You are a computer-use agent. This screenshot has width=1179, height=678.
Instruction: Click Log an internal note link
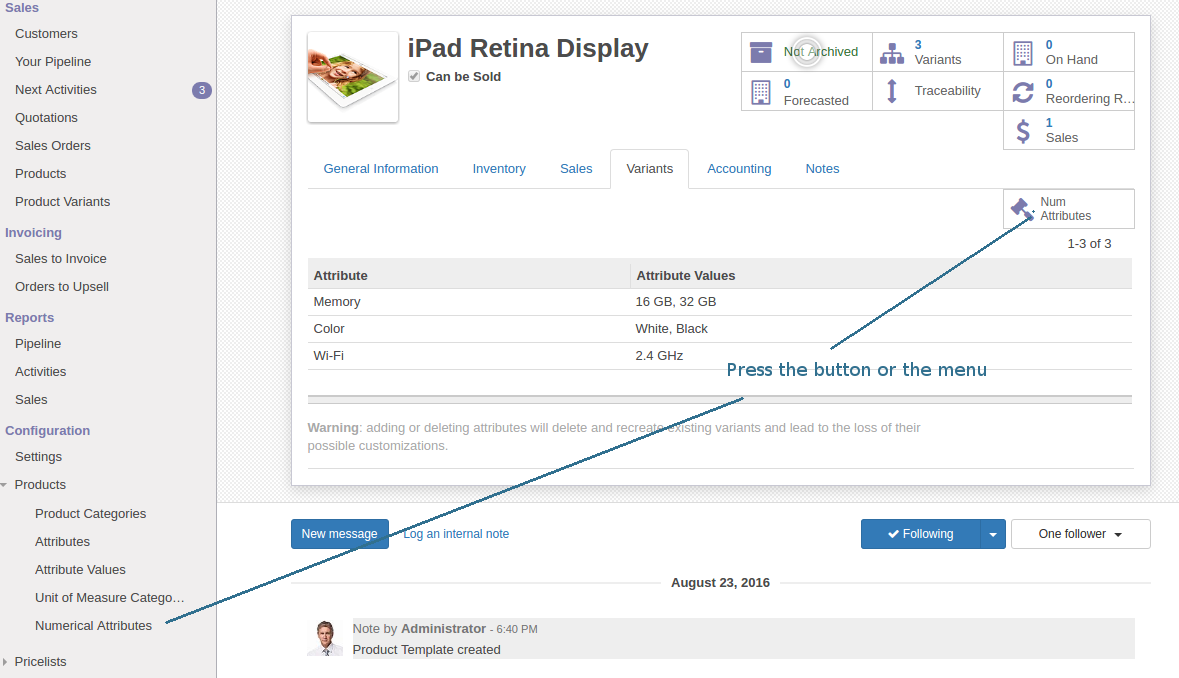(456, 534)
